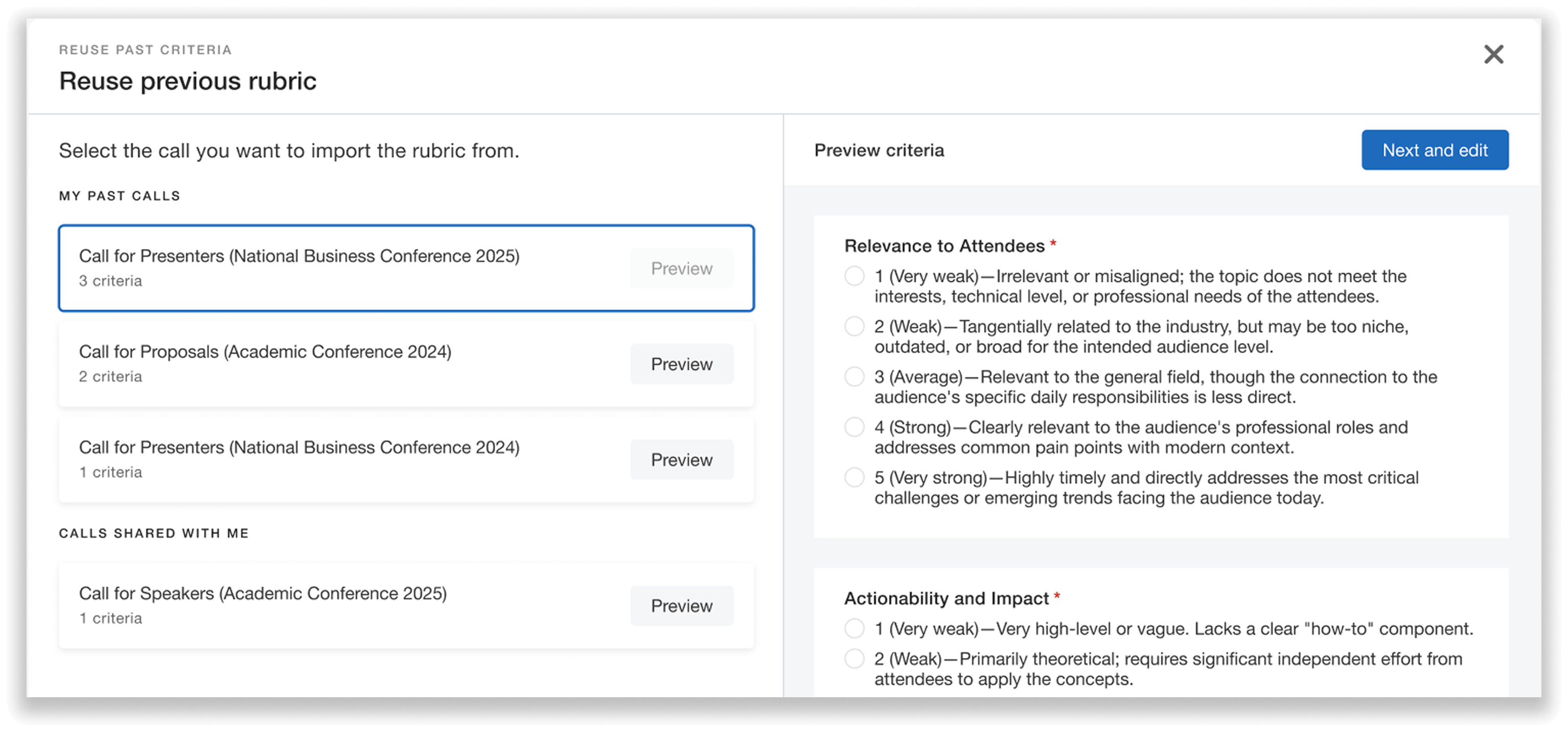Viewport: 1568px width, 732px height.
Task: Choose 2 (Weak) for Relevance to Attendees
Action: pyautogui.click(x=854, y=327)
